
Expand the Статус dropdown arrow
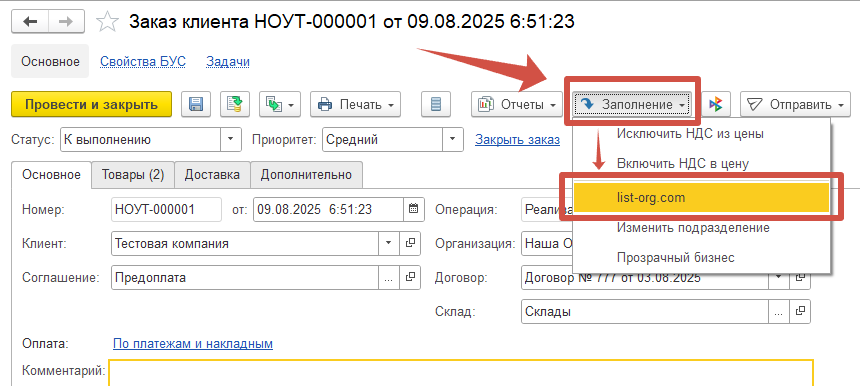point(230,140)
